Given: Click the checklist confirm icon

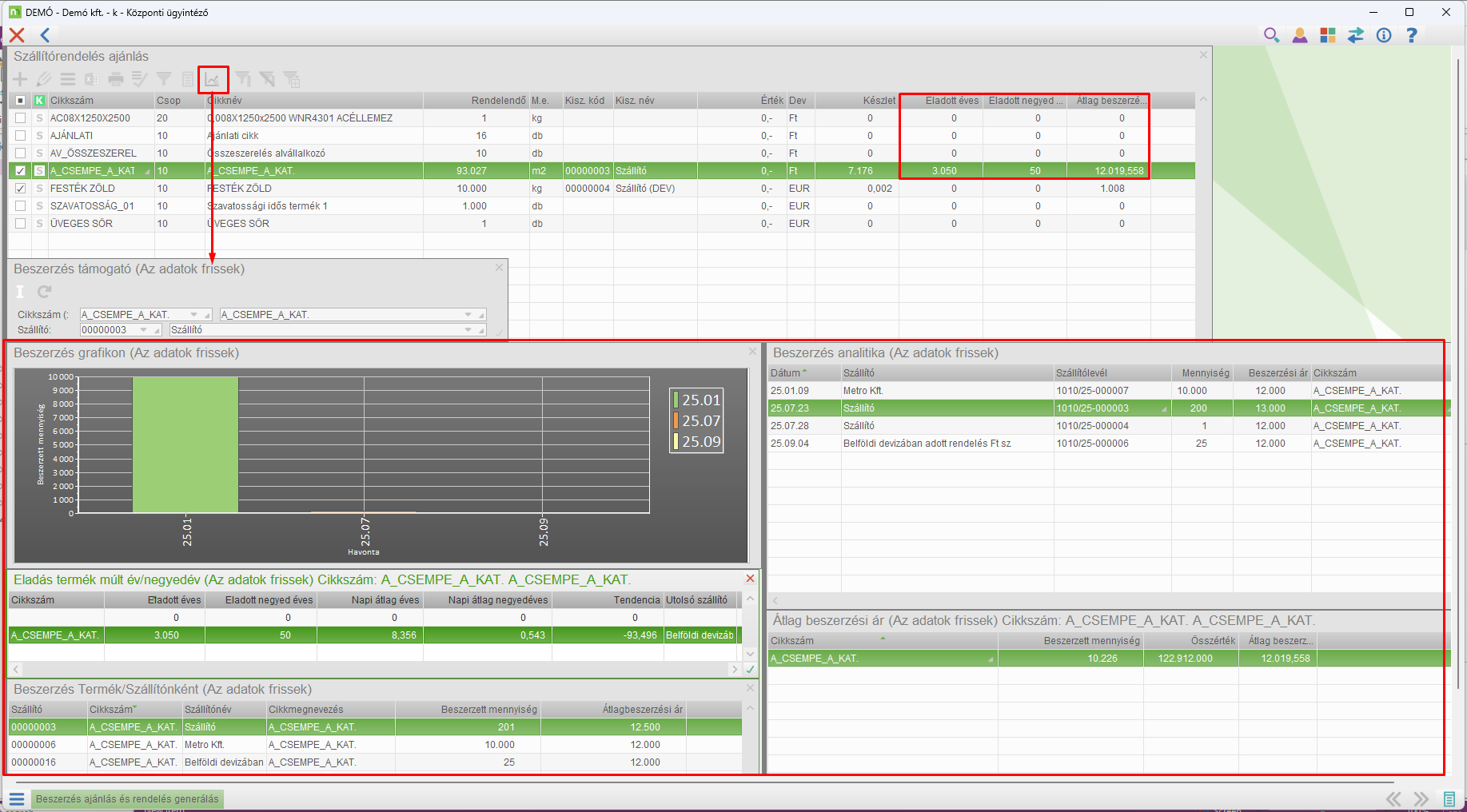Looking at the screenshot, I should (x=140, y=79).
